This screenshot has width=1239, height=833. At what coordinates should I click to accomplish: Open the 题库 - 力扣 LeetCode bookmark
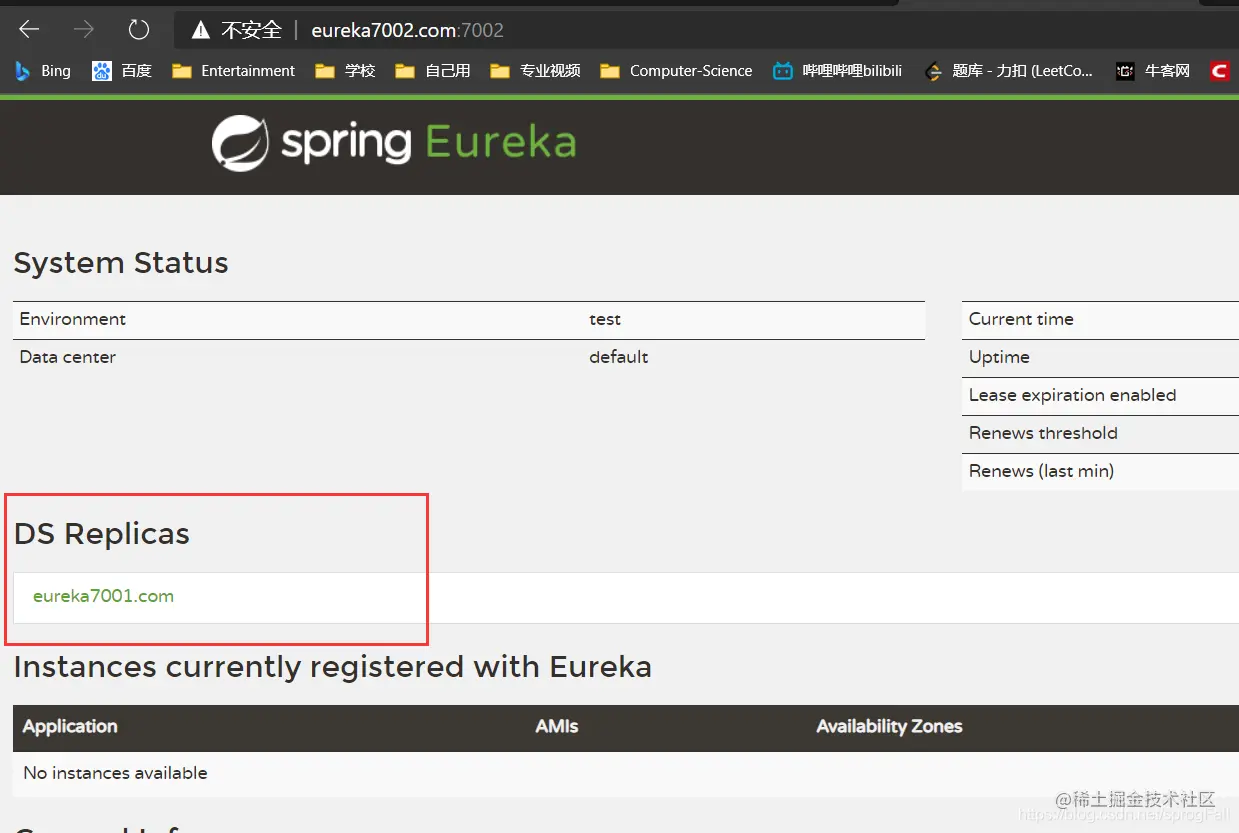click(x=1008, y=71)
